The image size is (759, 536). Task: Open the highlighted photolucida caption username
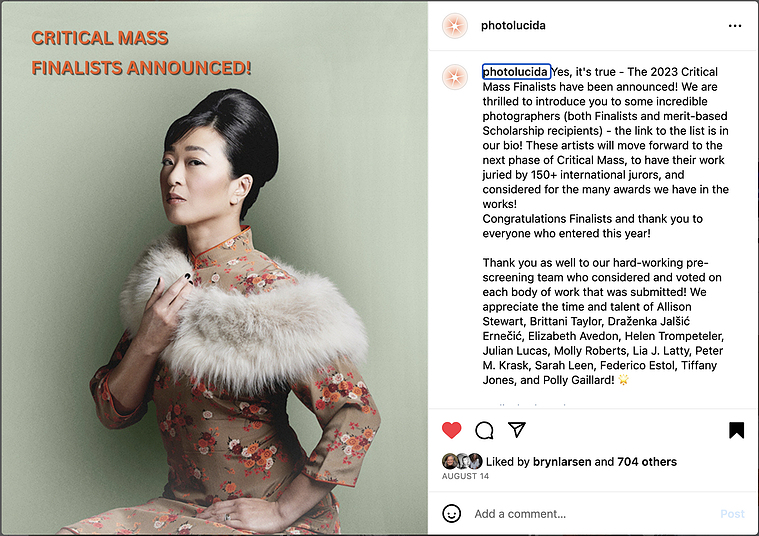pos(516,72)
